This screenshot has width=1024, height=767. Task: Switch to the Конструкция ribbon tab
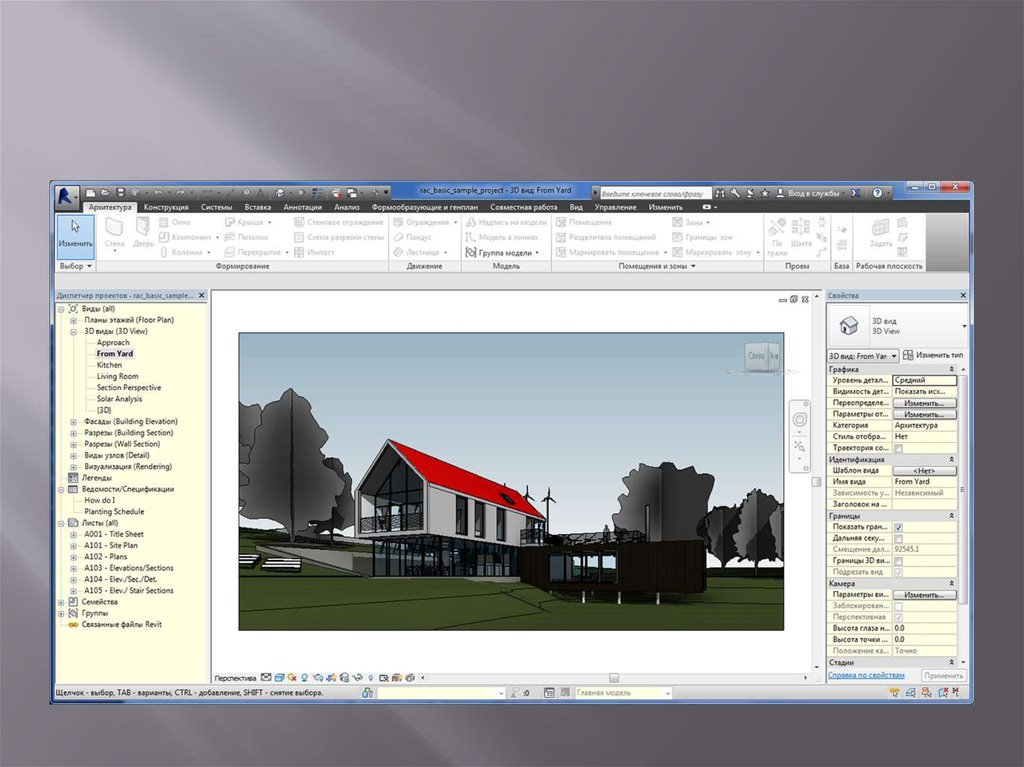[x=165, y=207]
